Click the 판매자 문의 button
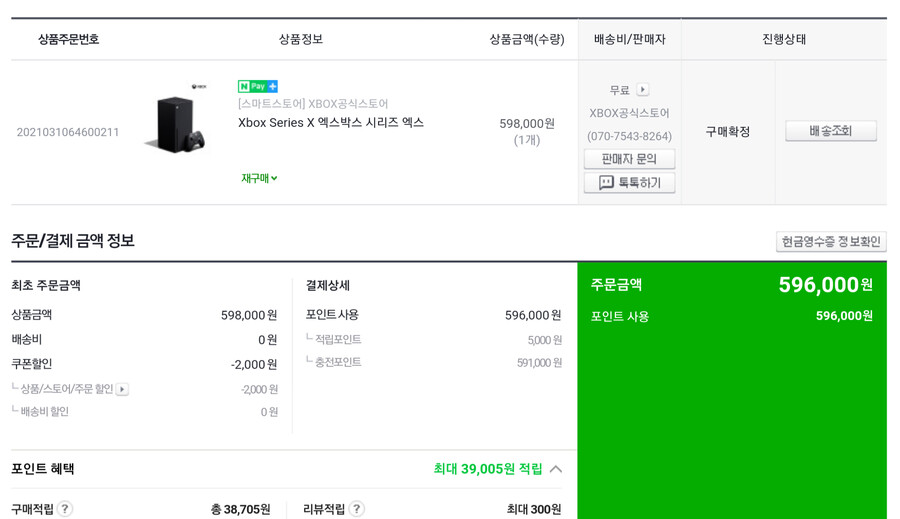The width and height of the screenshot is (900, 519). click(x=629, y=159)
